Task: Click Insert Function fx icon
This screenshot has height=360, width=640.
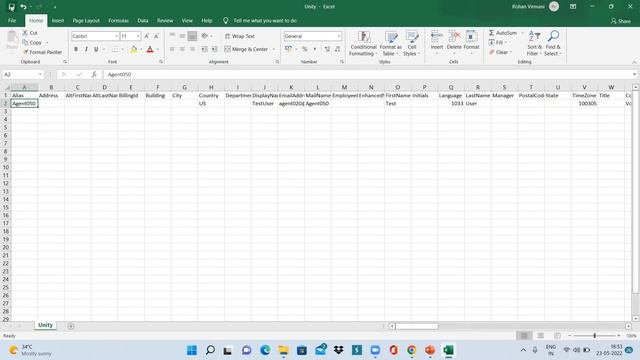Action: (94, 74)
